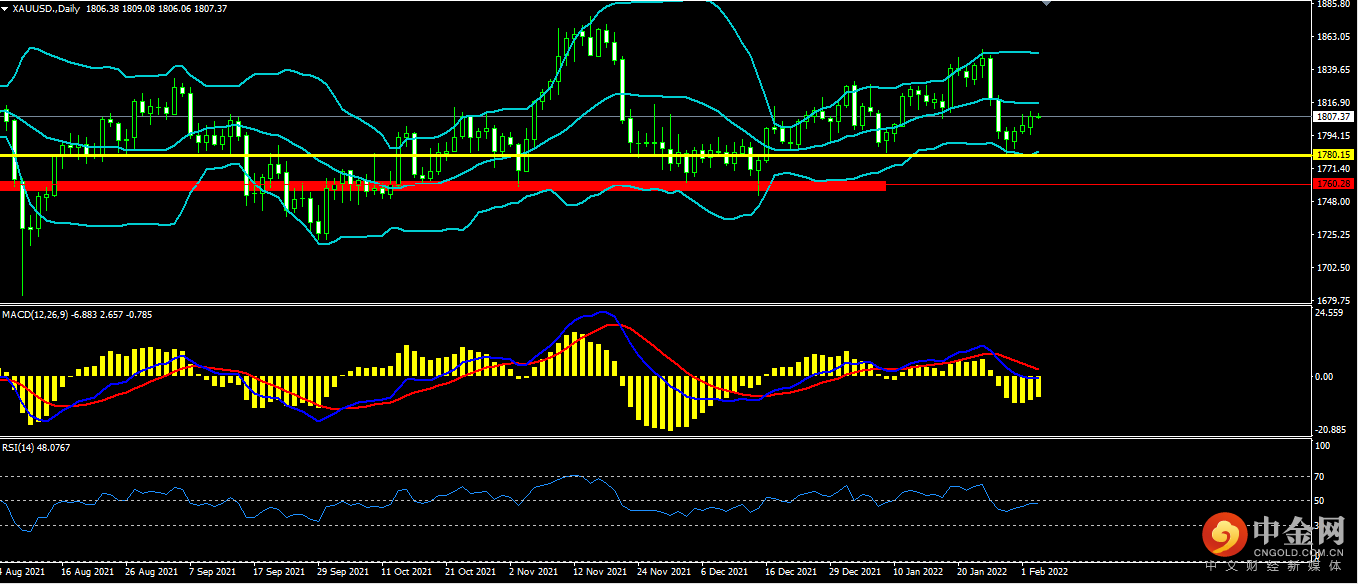The width and height of the screenshot is (1359, 584).
Task: Click RSI scale value 100
Action: pos(1321,446)
